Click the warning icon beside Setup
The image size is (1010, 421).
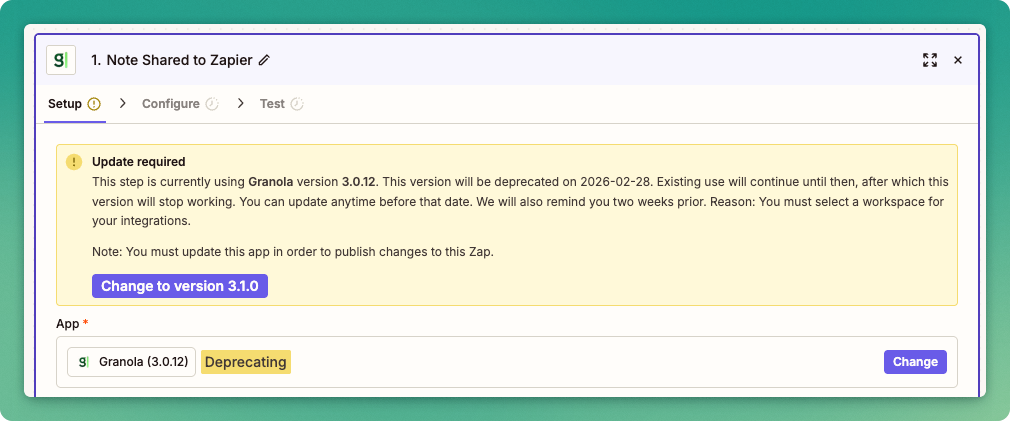pyautogui.click(x=94, y=104)
